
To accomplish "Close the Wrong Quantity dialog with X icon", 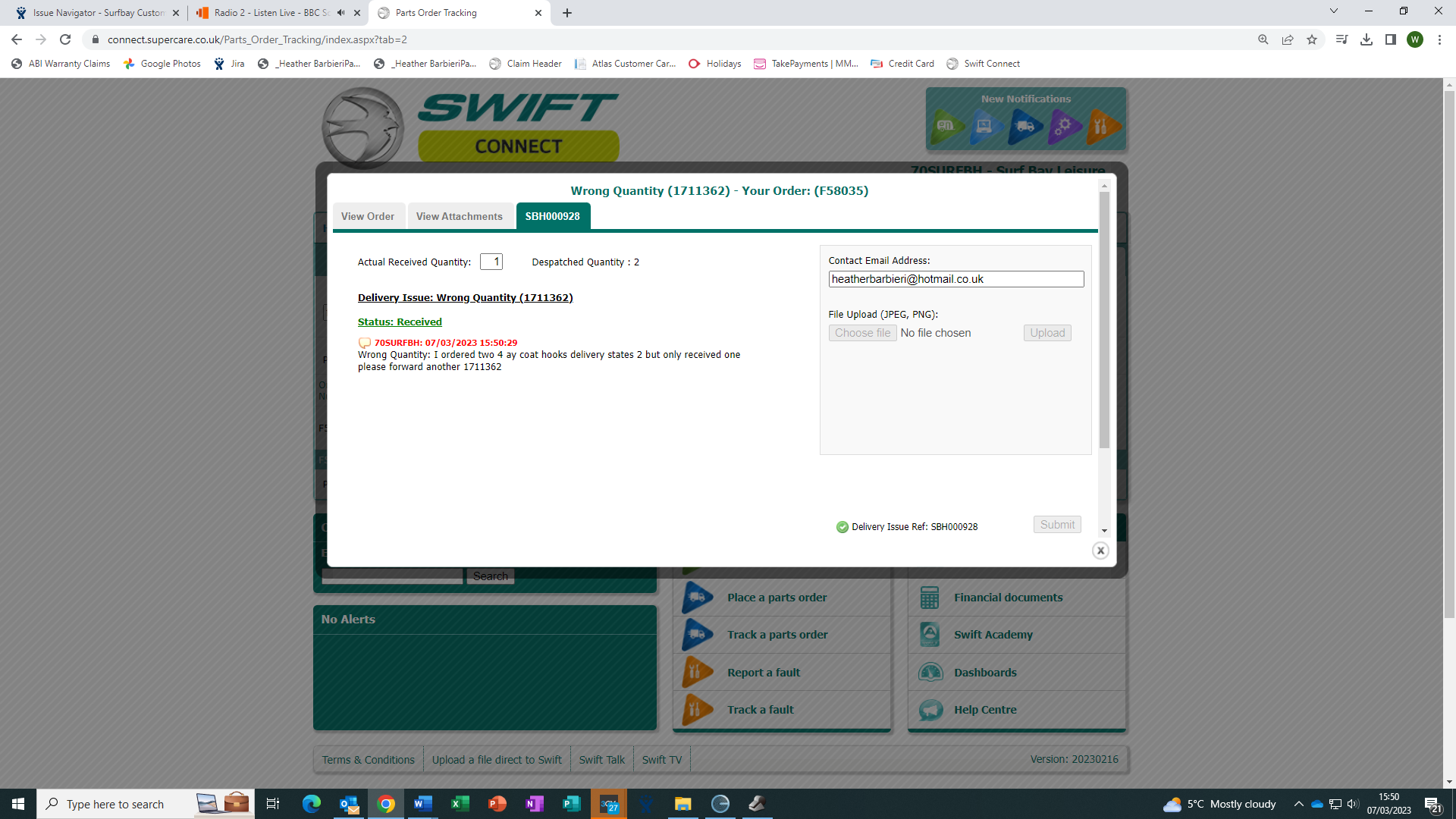I will click(x=1100, y=551).
